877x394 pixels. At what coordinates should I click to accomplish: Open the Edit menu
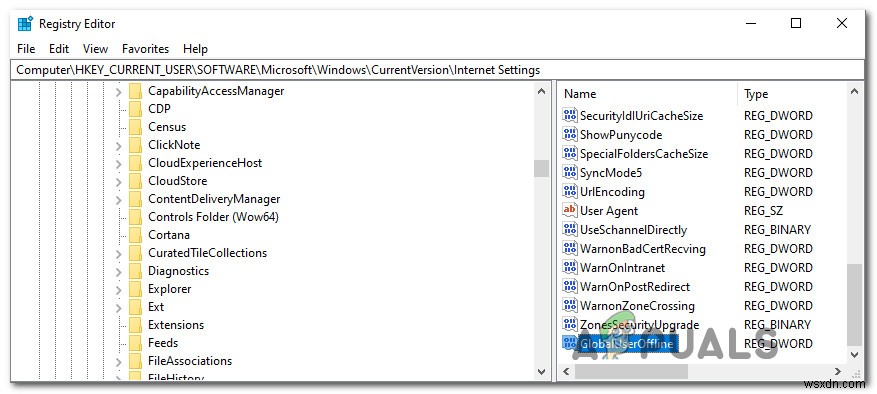(x=59, y=49)
